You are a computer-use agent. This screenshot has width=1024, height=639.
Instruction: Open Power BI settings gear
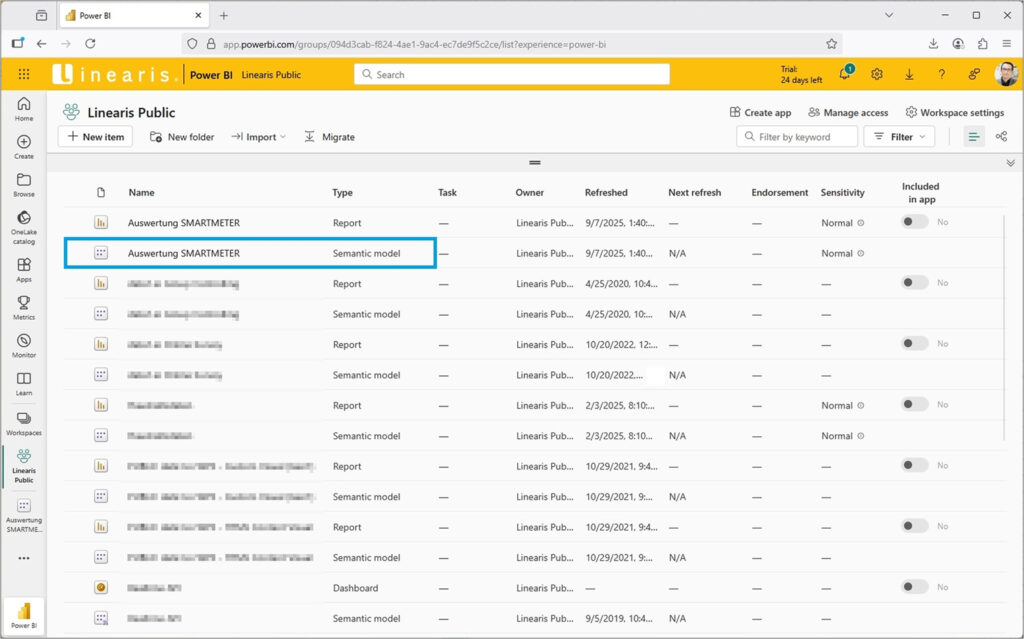(877, 74)
